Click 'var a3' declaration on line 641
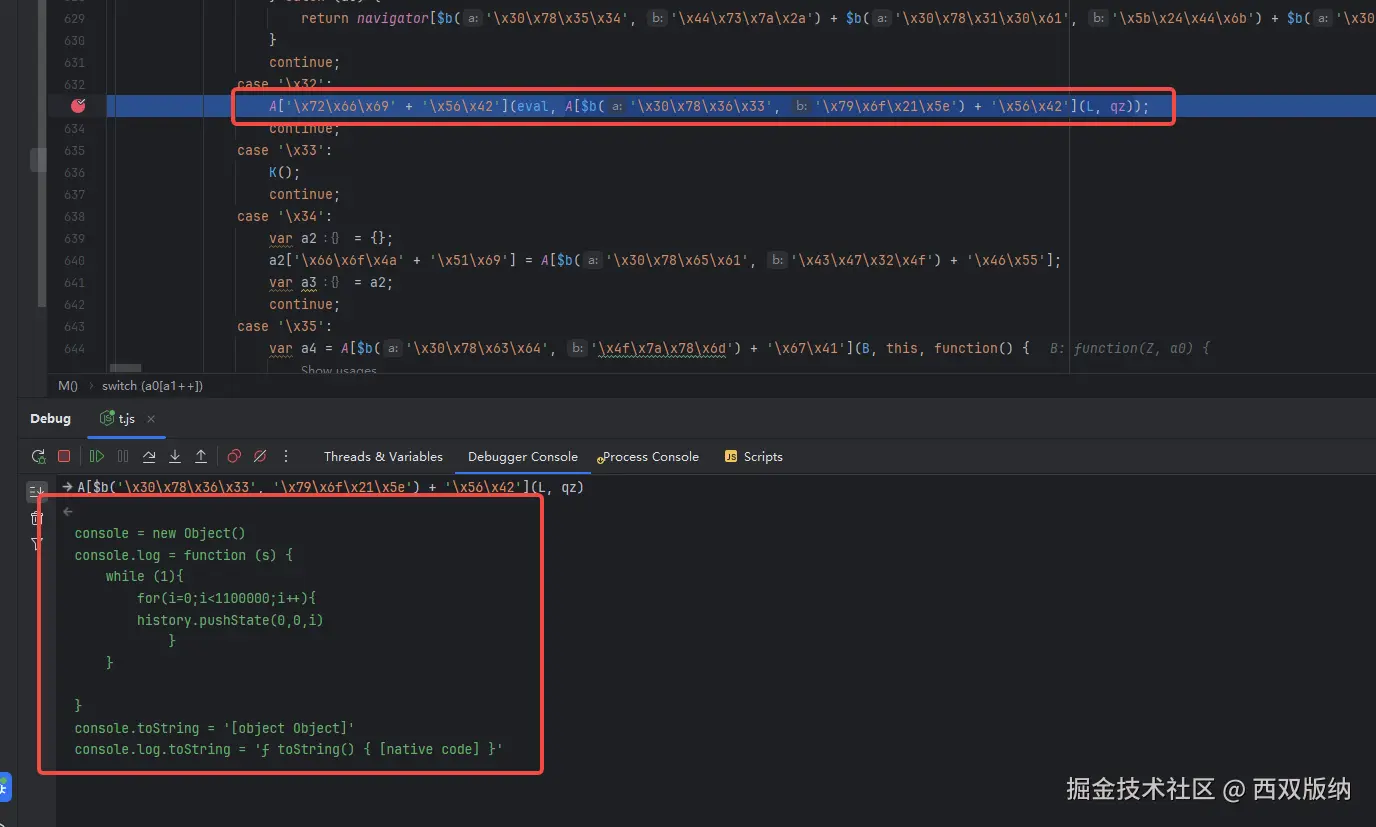 coord(293,282)
